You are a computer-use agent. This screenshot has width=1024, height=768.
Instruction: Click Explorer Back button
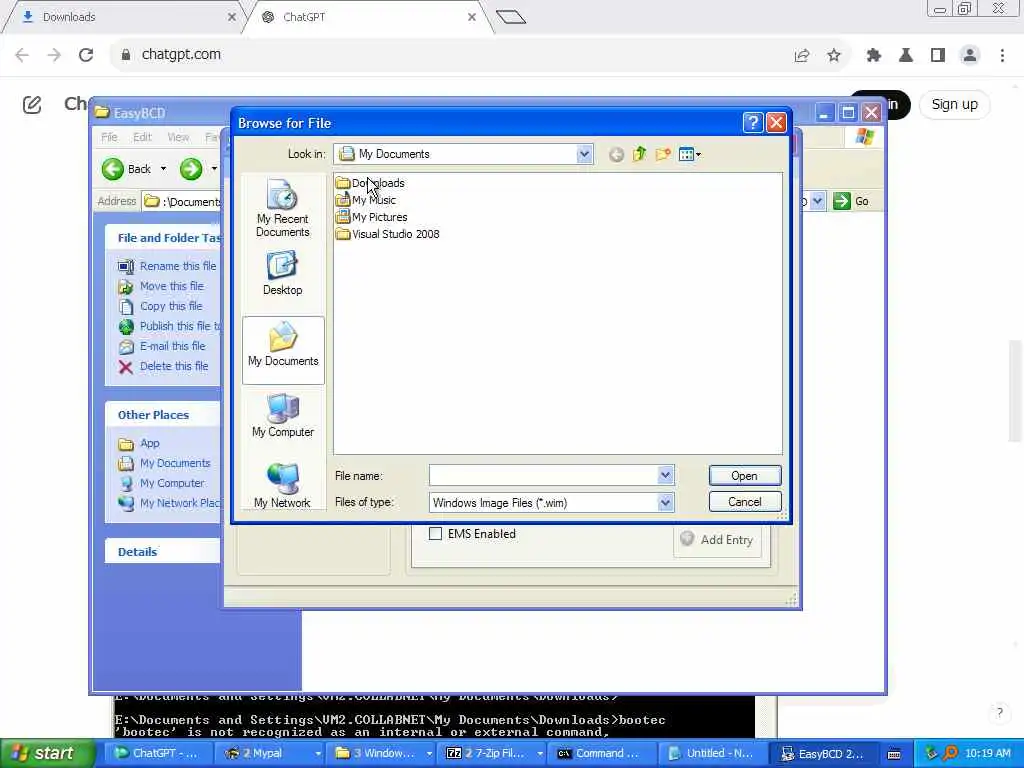point(127,169)
